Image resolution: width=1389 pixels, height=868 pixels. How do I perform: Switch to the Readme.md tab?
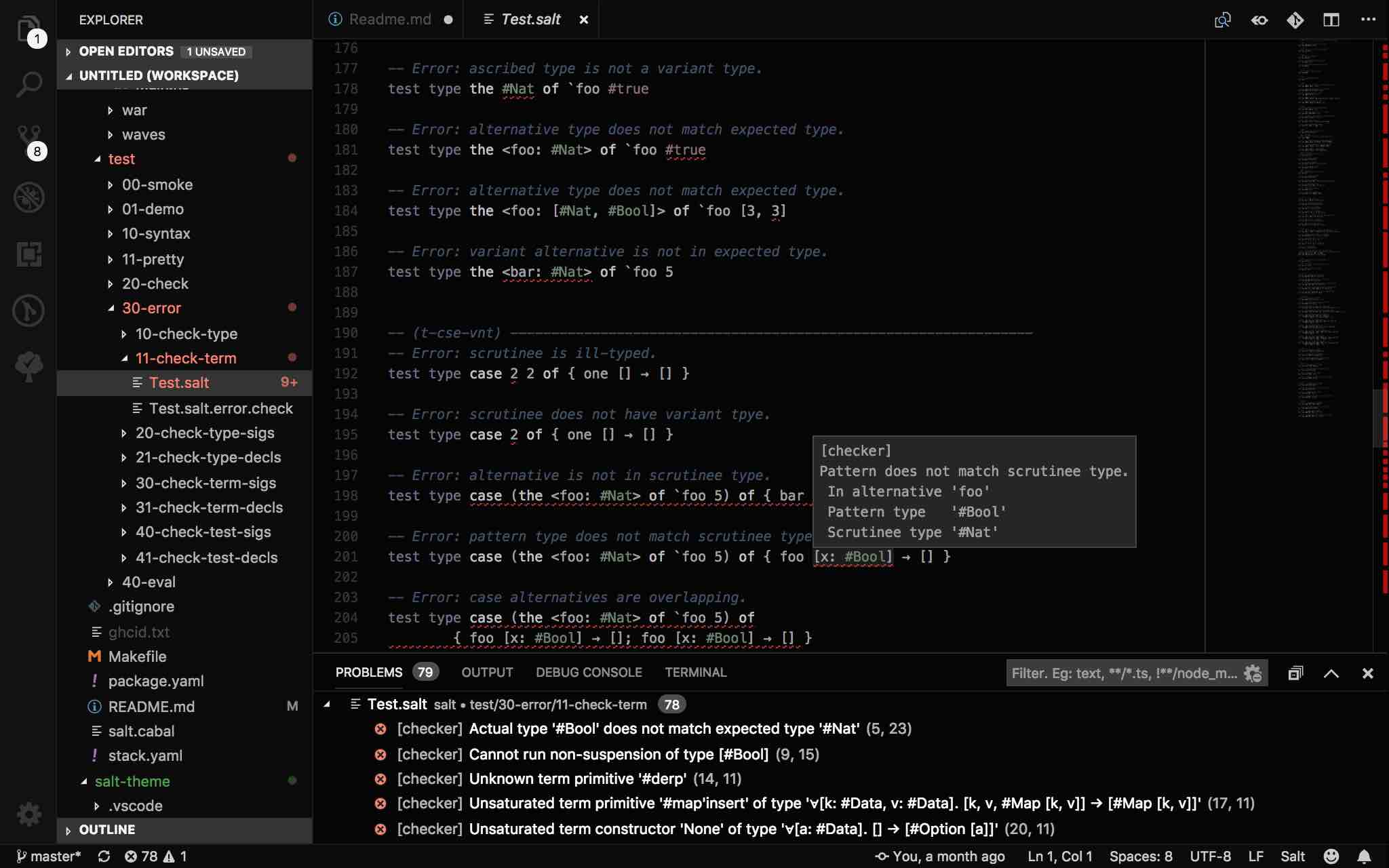coord(389,20)
